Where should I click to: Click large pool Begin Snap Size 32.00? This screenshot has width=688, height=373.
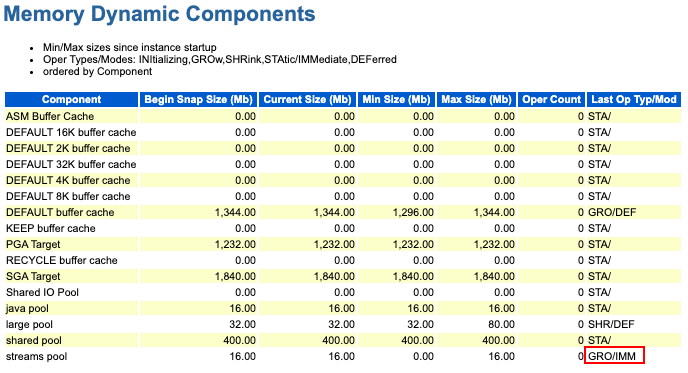242,325
